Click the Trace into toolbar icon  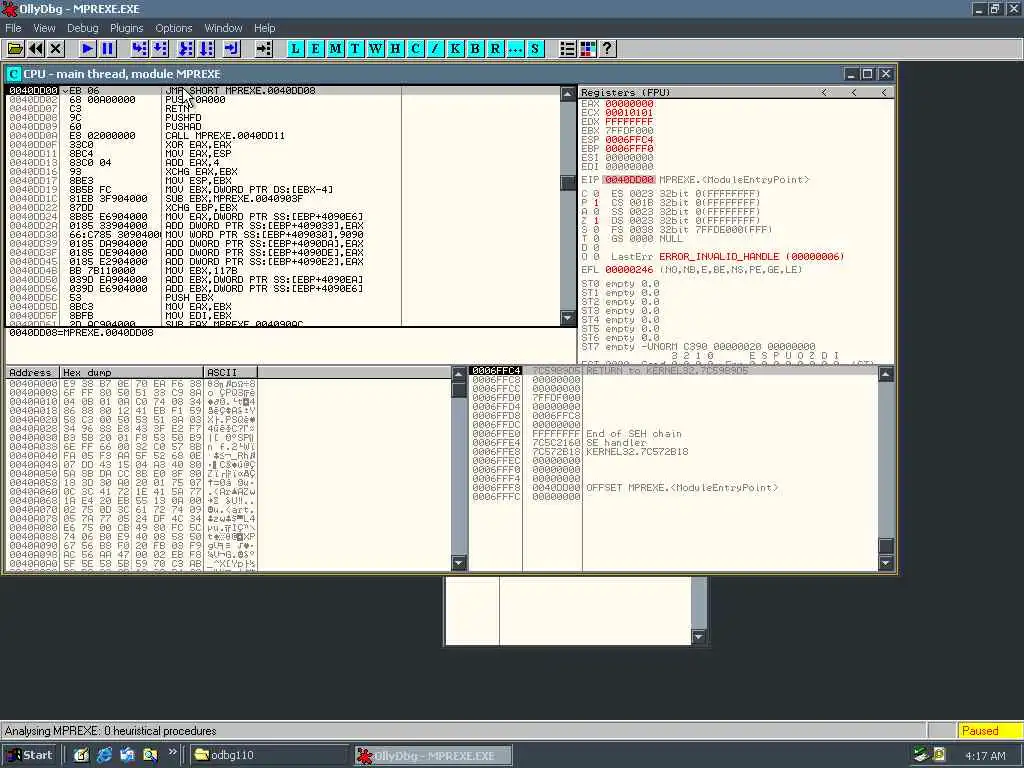pyautogui.click(x=186, y=48)
